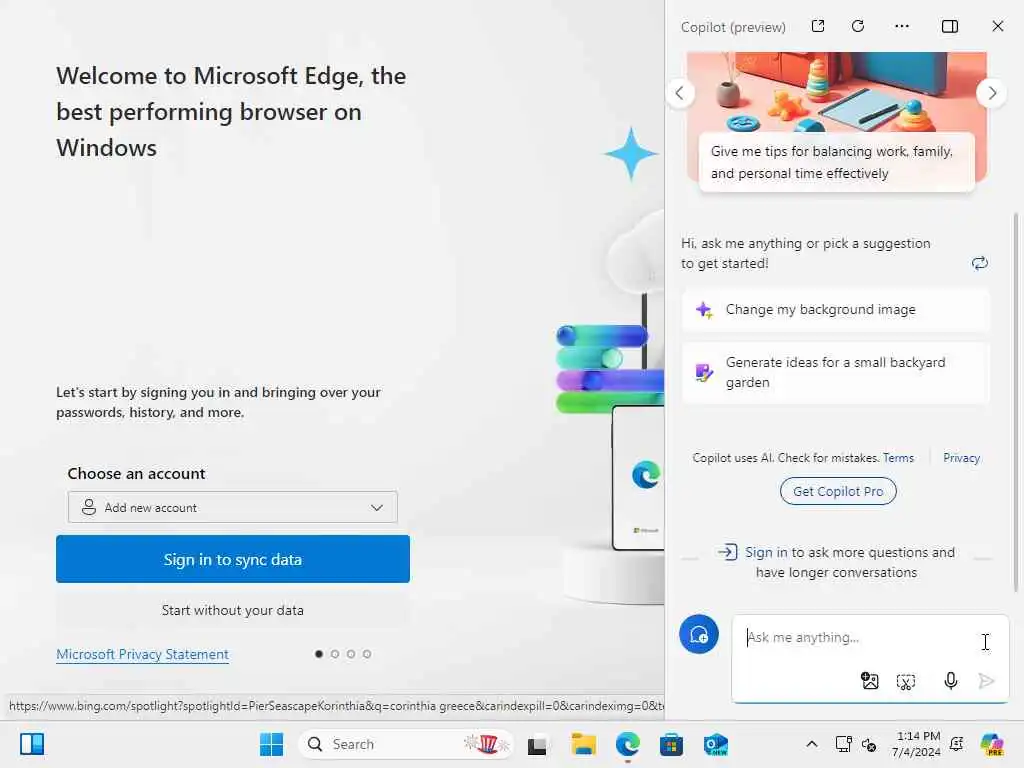Viewport: 1024px width, 768px height.
Task: Add an image to Copilot prompt
Action: click(869, 681)
